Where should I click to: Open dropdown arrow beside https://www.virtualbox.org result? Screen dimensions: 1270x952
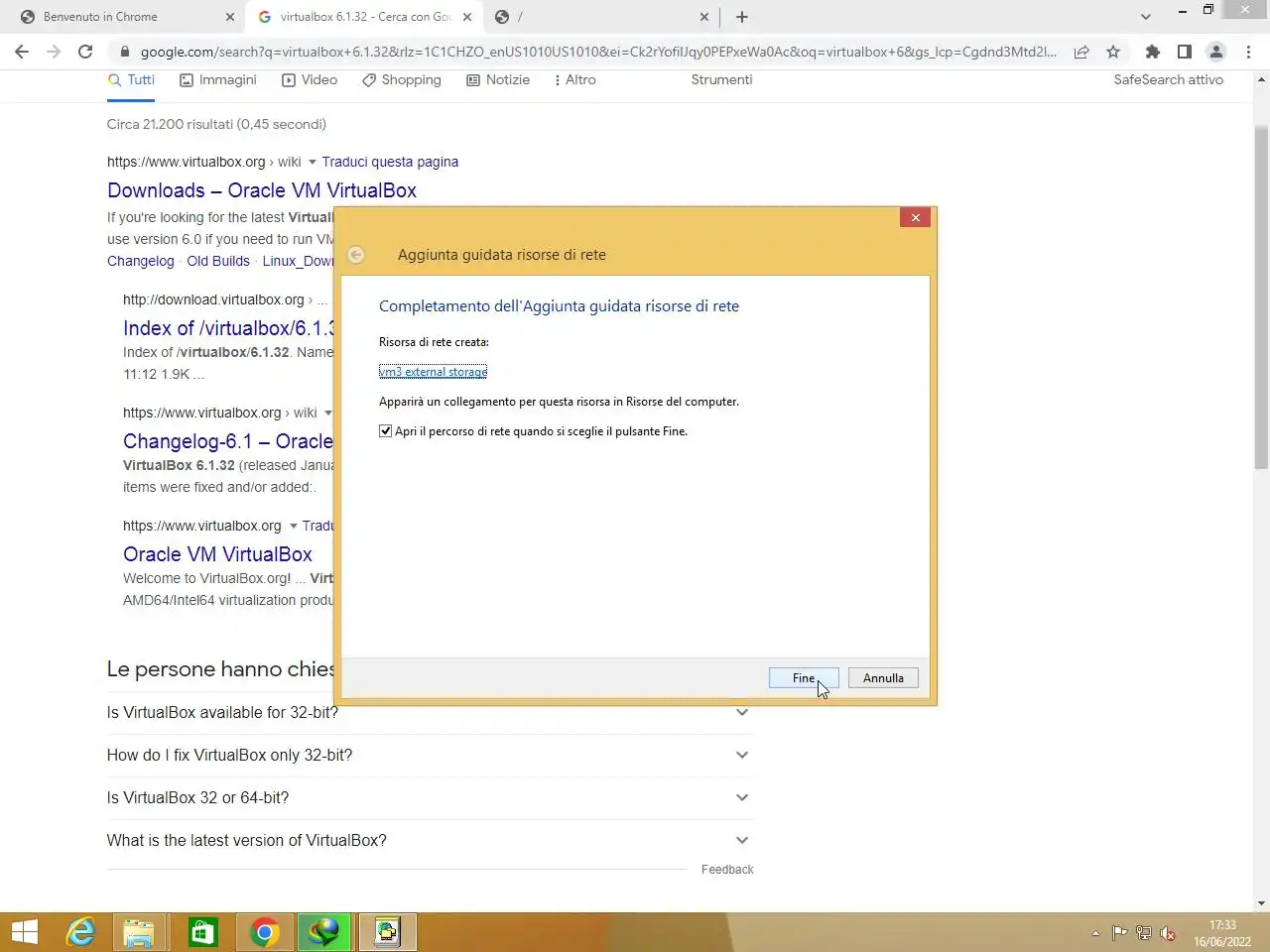(294, 526)
